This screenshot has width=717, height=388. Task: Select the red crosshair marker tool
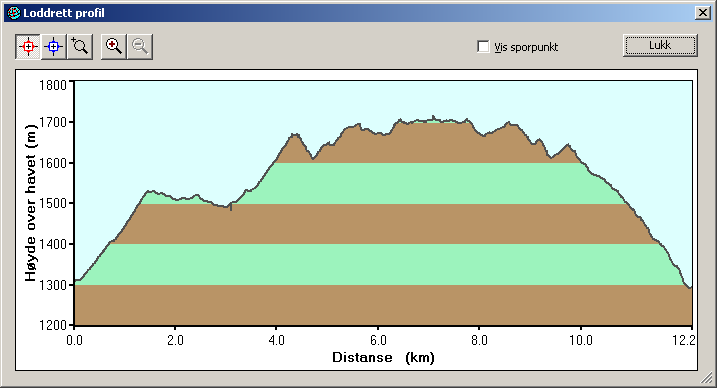pyautogui.click(x=28, y=47)
